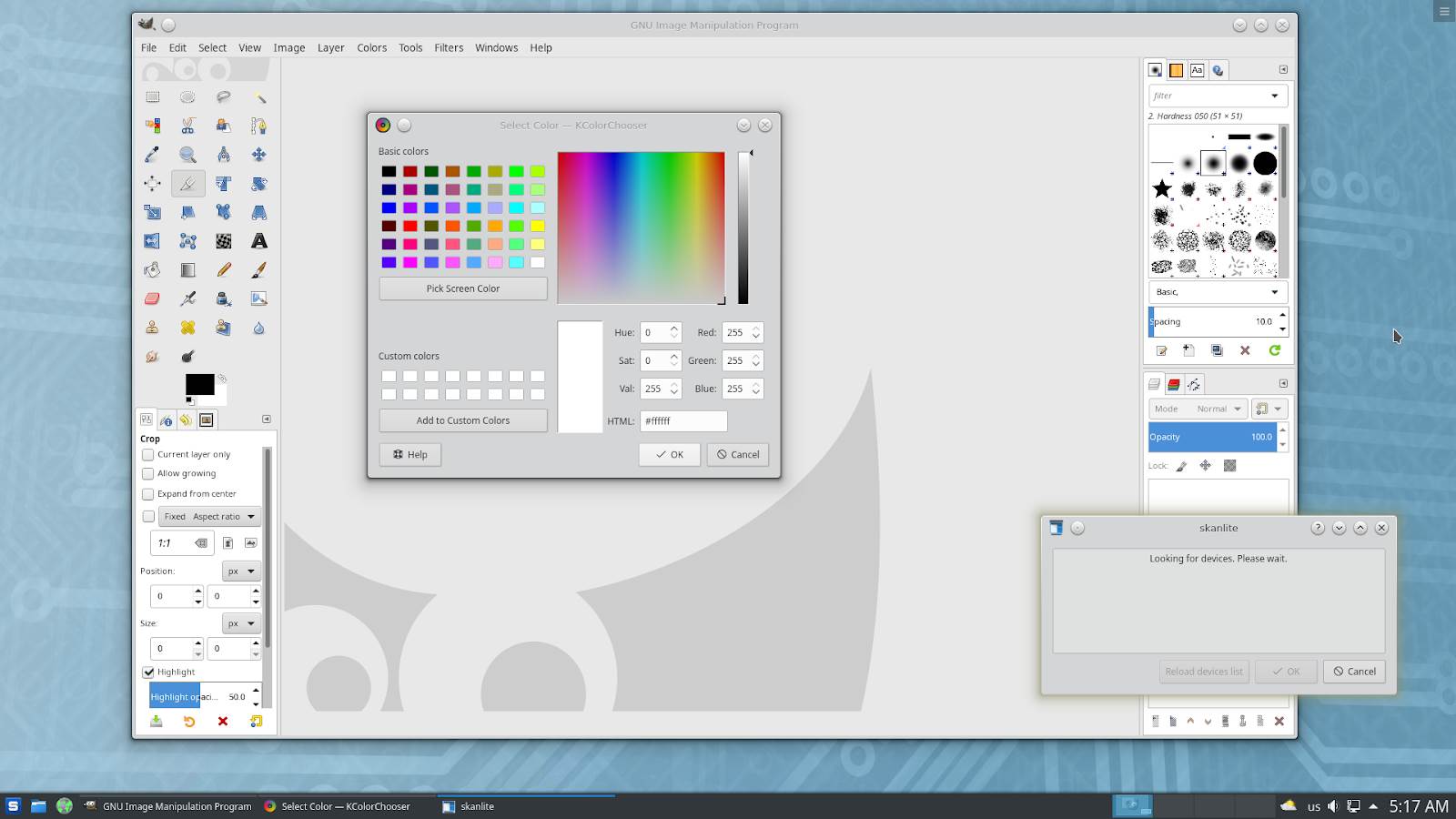Select the Zoom tool
Image resolution: width=1456 pixels, height=819 pixels.
point(187,155)
